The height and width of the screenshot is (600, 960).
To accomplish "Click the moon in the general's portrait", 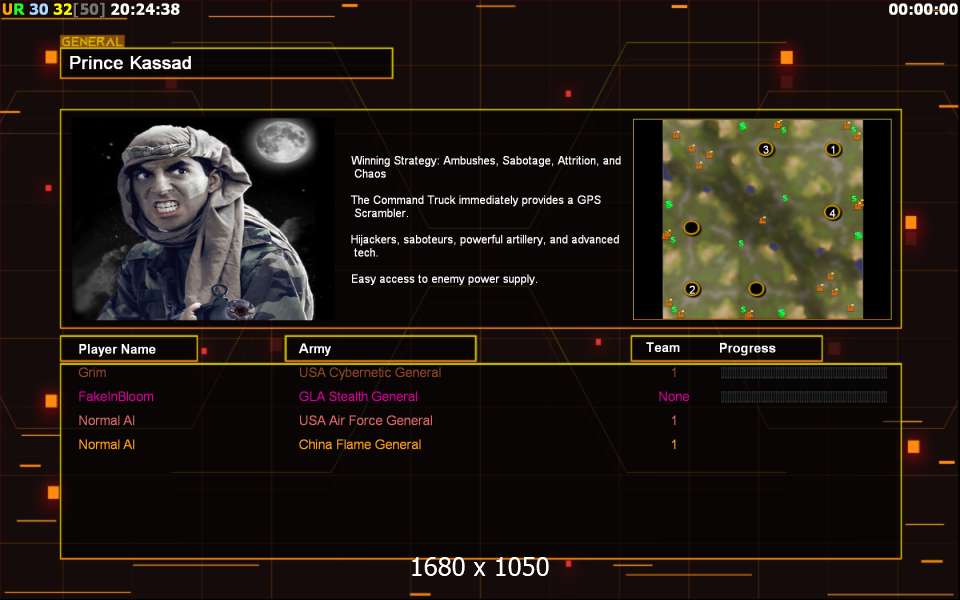I will click(x=282, y=141).
